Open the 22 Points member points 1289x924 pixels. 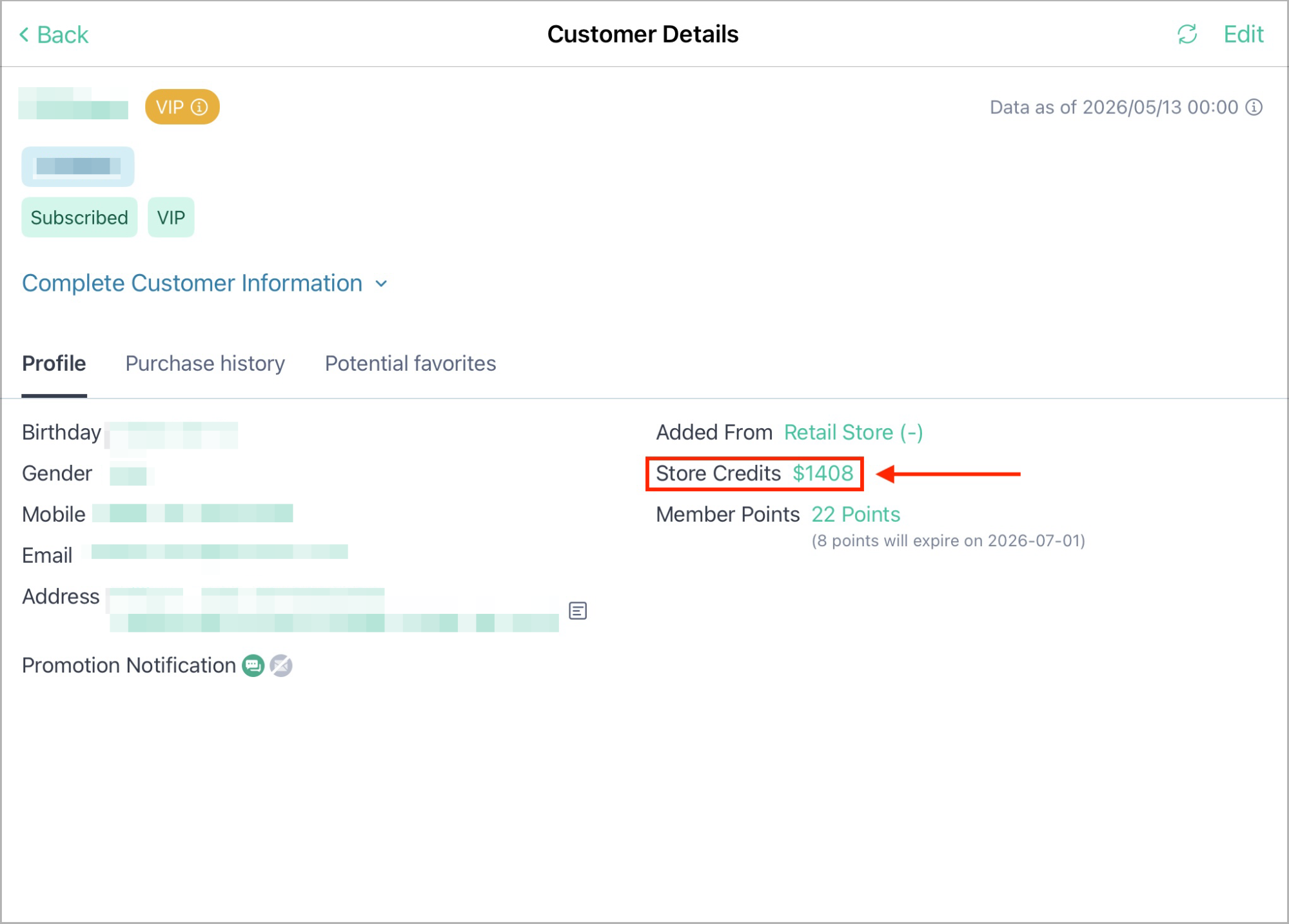click(856, 515)
